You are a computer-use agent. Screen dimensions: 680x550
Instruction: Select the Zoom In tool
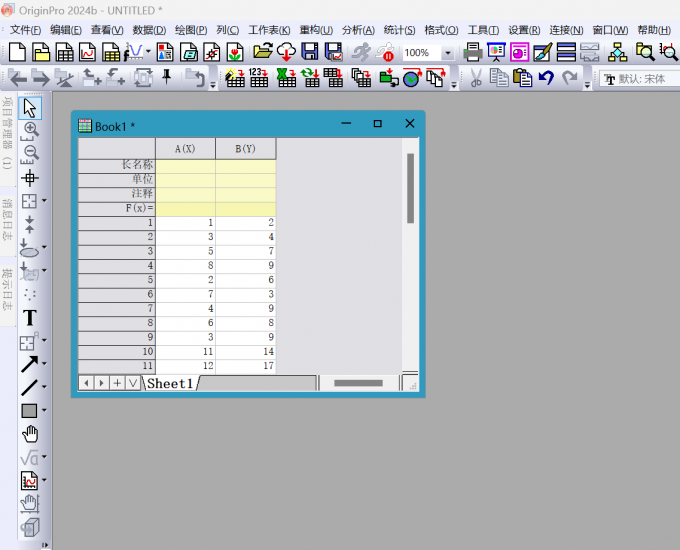pyautogui.click(x=30, y=131)
